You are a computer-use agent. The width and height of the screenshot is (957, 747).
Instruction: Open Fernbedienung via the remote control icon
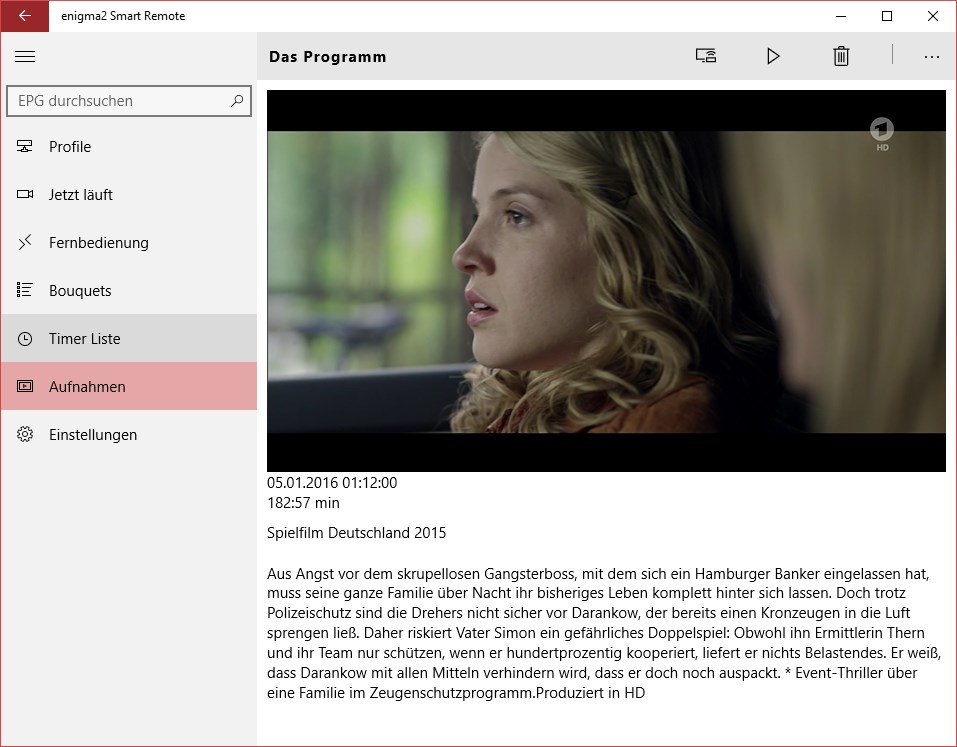[25, 242]
